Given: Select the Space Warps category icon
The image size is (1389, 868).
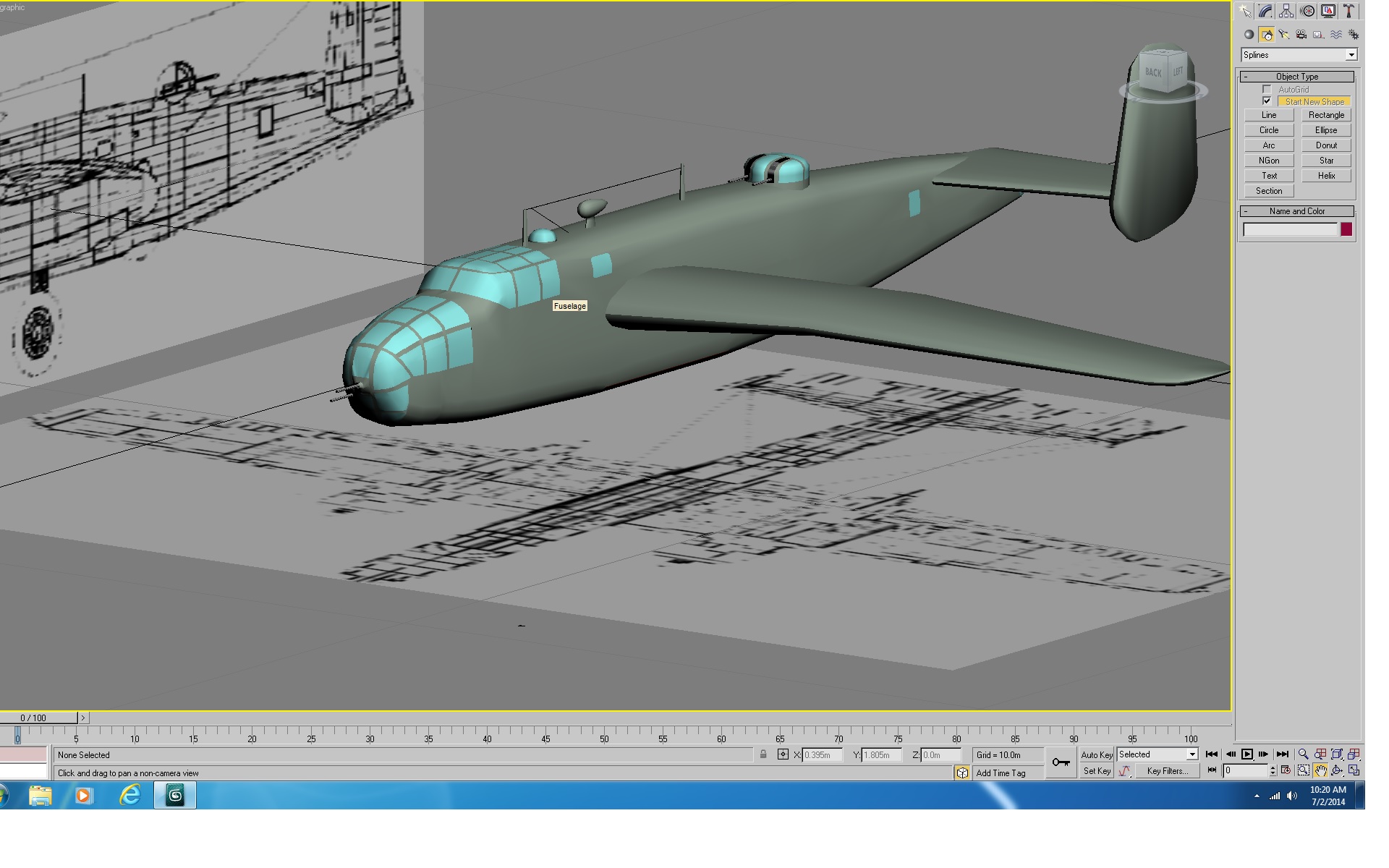Looking at the screenshot, I should (x=1335, y=35).
